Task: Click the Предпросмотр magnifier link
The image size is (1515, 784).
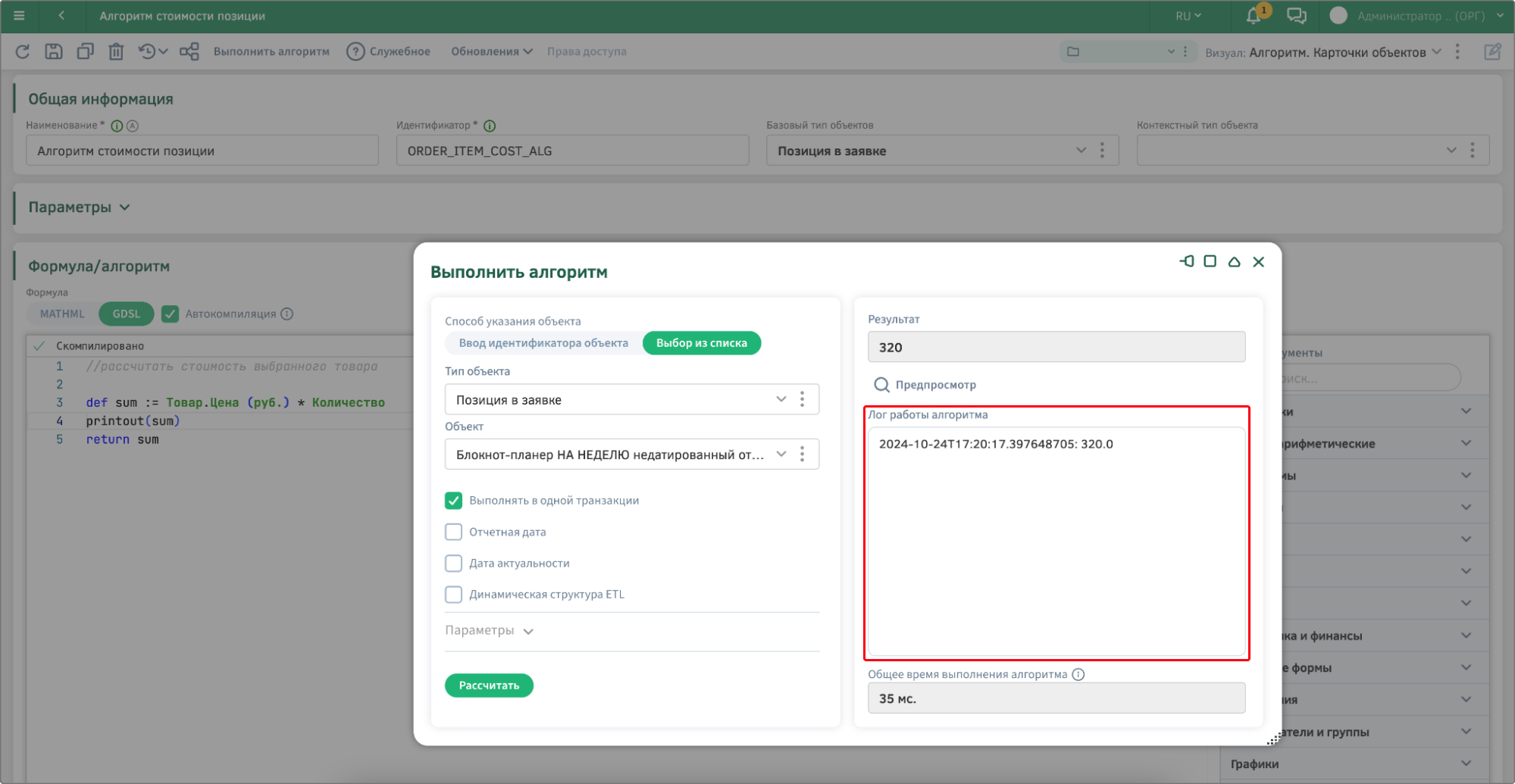Action: (x=925, y=385)
